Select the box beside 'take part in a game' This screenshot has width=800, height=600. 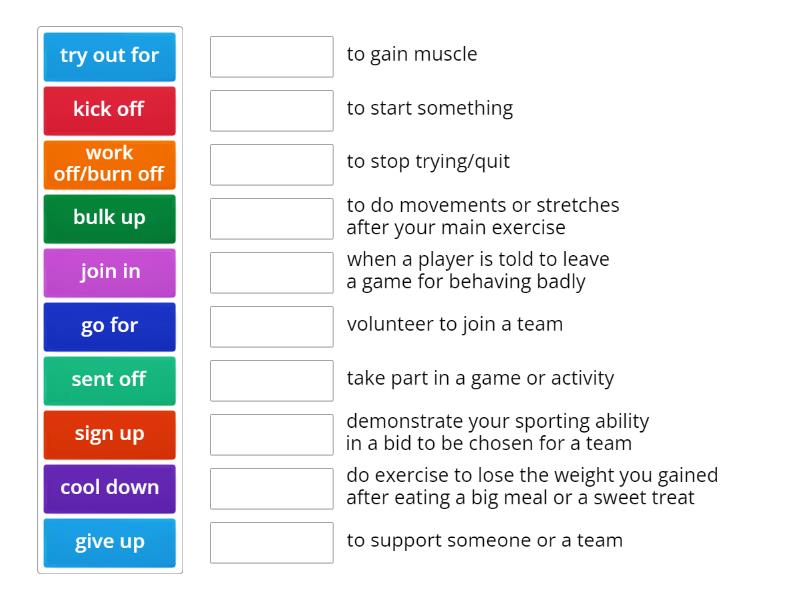271,380
